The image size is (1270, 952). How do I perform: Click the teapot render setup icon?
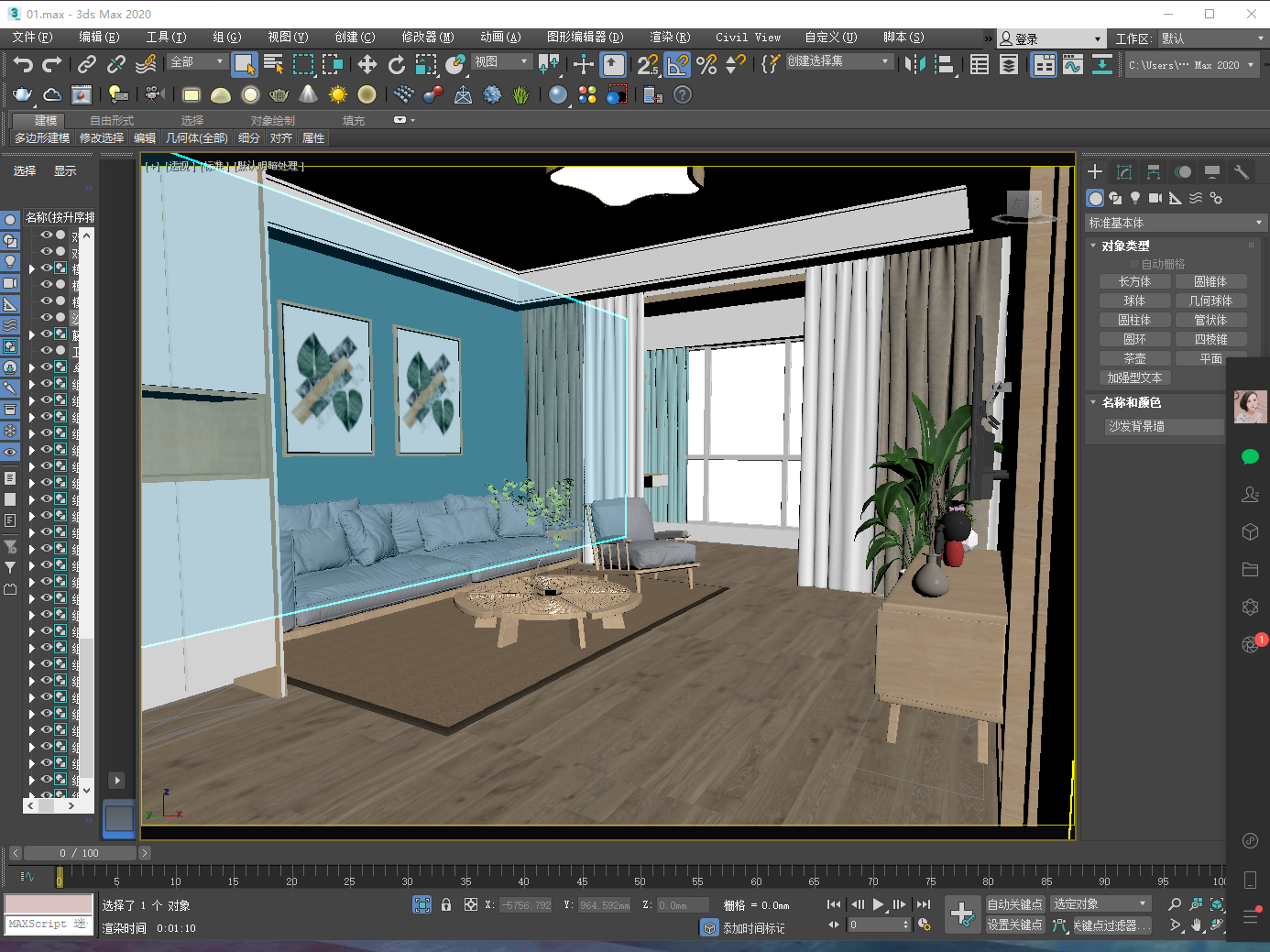pyautogui.click(x=22, y=95)
